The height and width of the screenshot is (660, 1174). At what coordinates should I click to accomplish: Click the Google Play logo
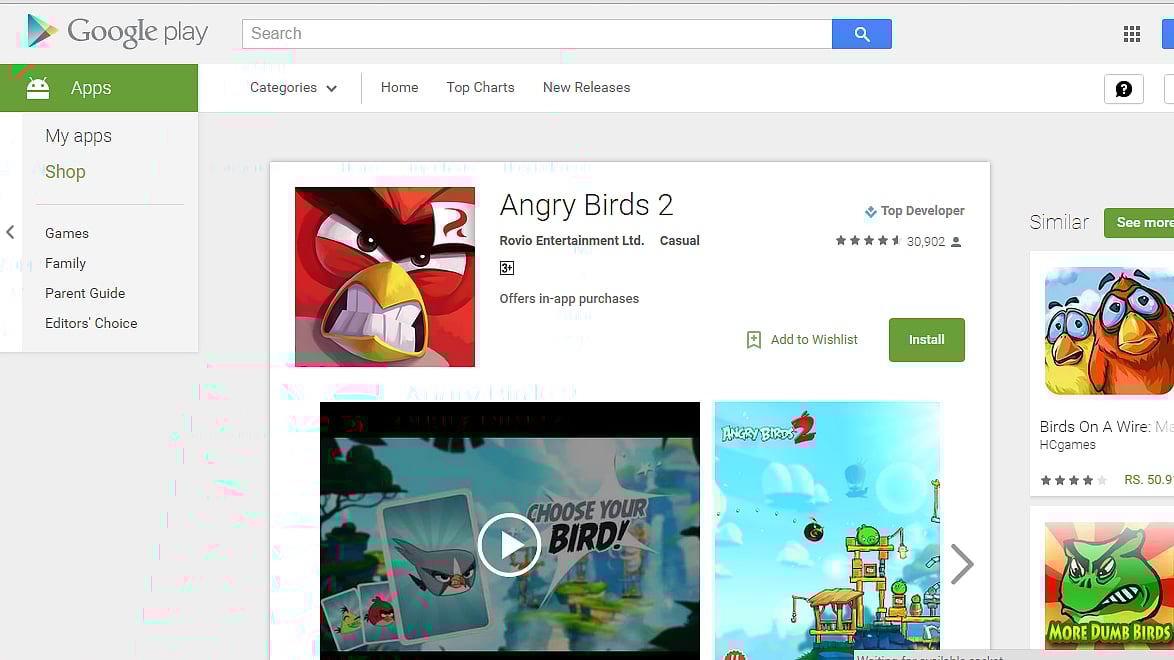[x=117, y=32]
